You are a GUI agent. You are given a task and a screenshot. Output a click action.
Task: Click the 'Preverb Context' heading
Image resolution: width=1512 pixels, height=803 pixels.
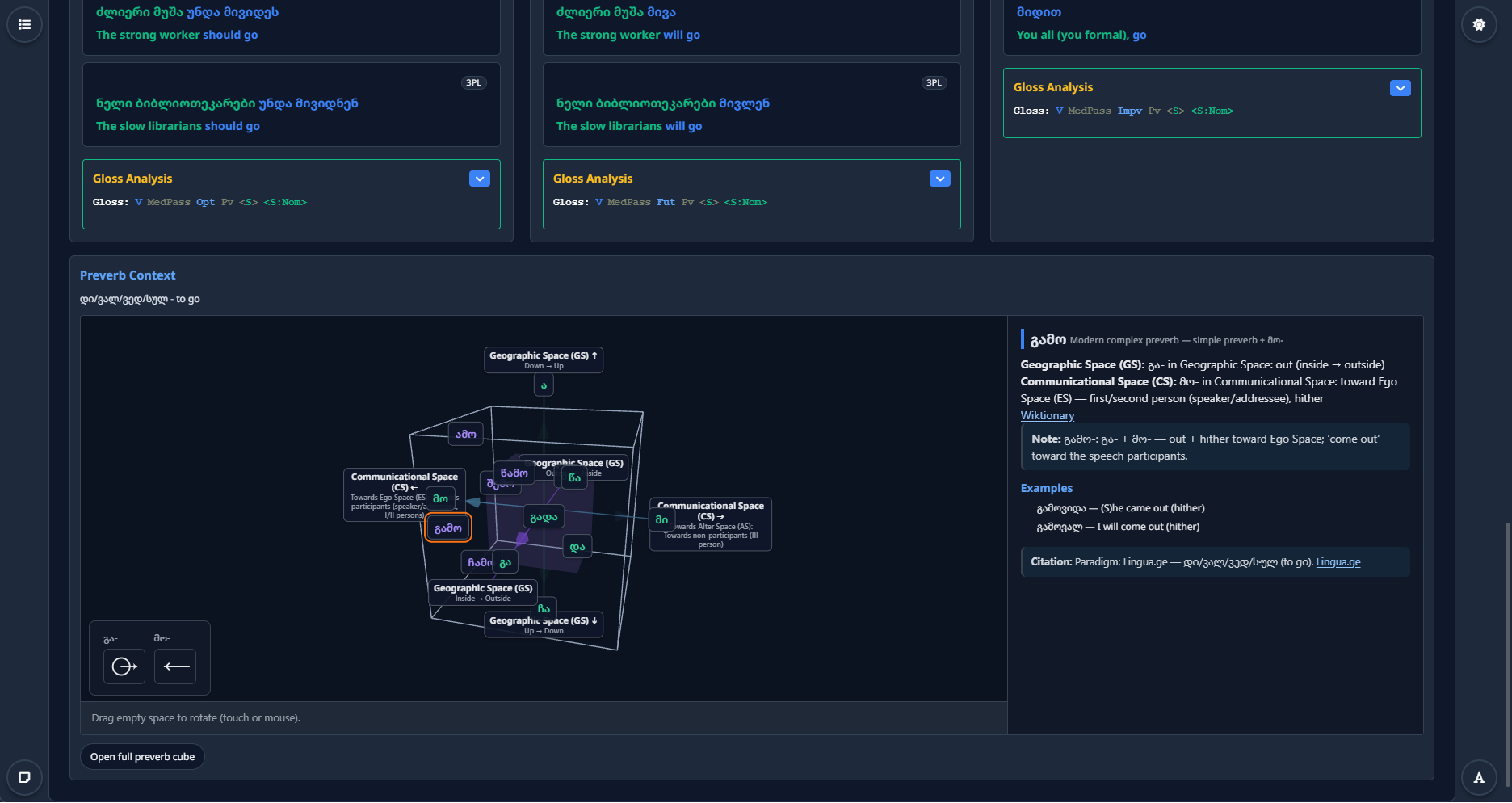(x=128, y=275)
